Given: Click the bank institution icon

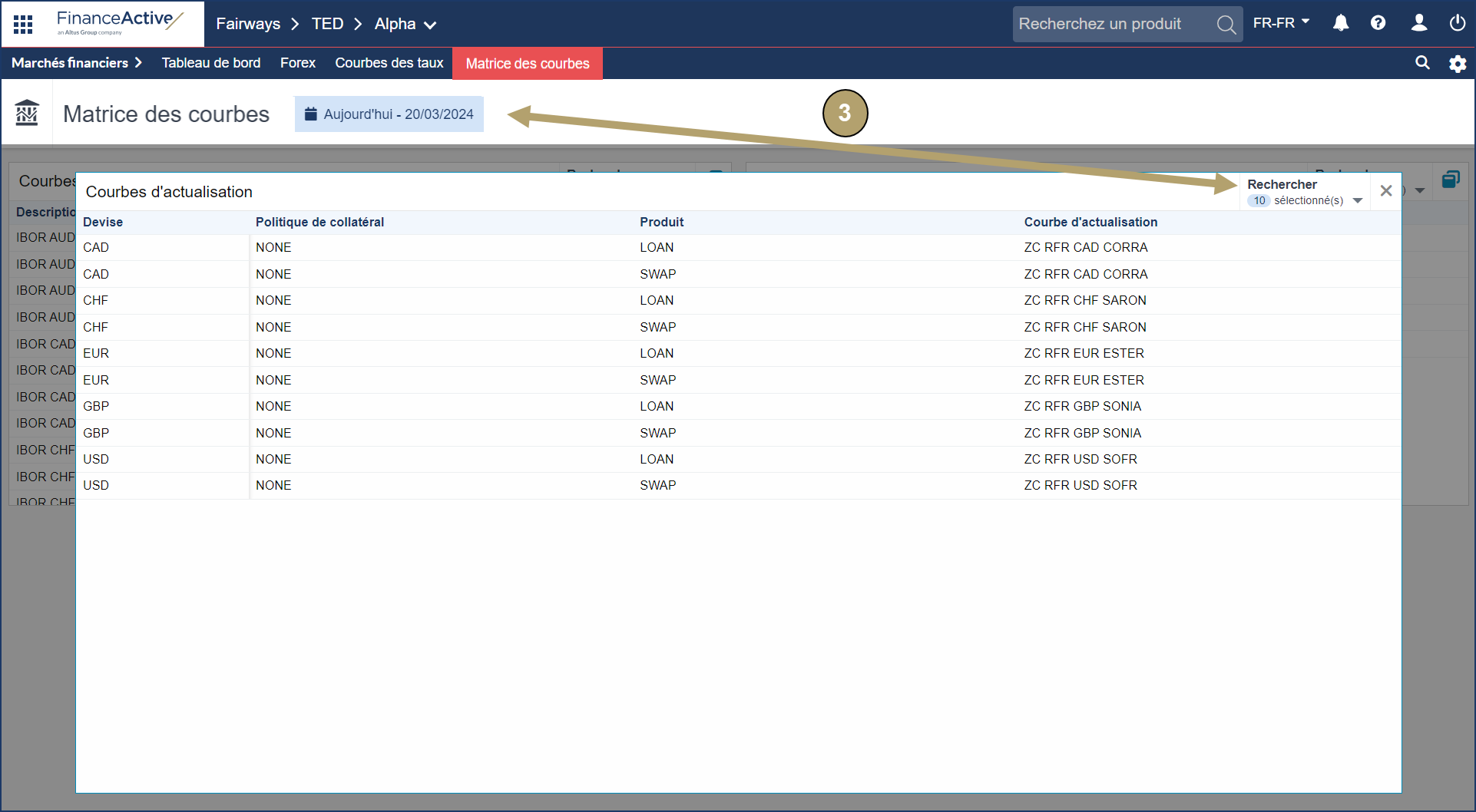Looking at the screenshot, I should [x=27, y=114].
